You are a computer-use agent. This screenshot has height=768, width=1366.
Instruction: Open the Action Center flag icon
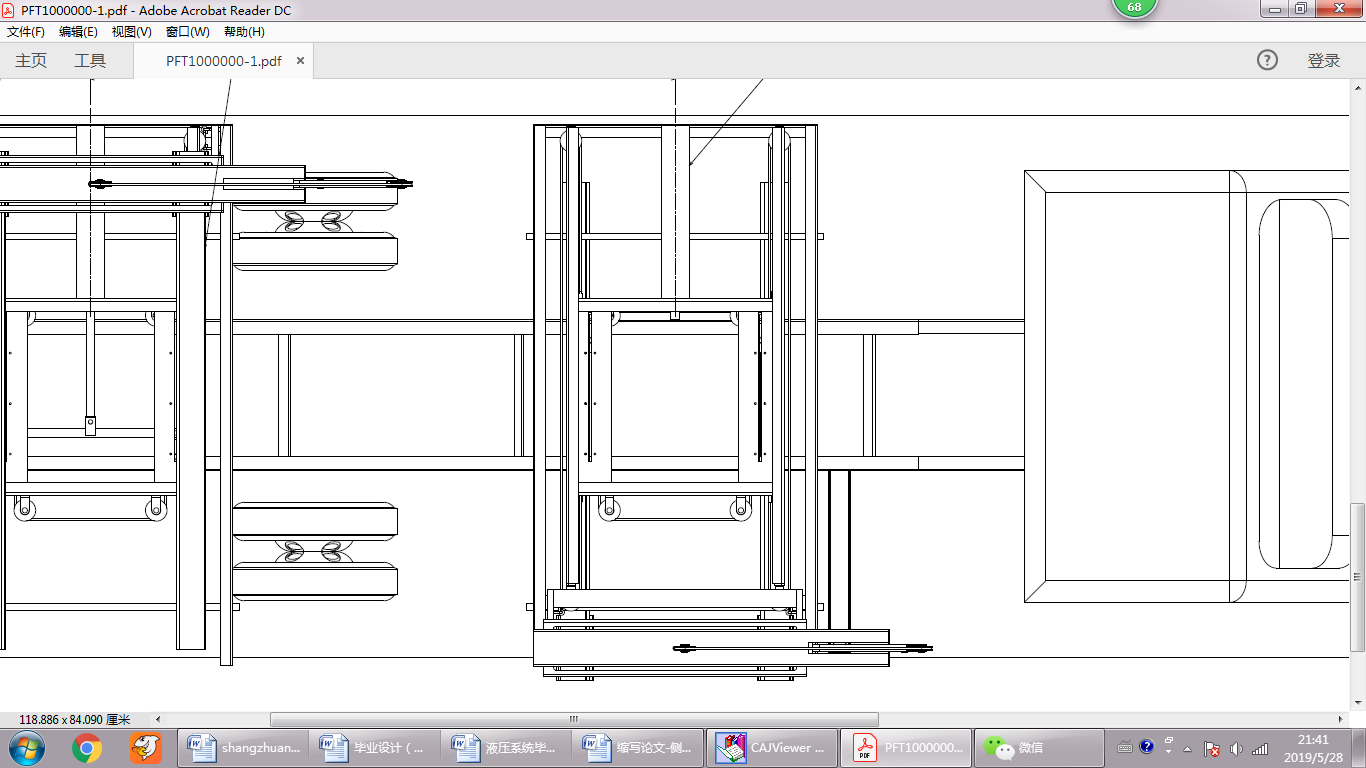(1211, 748)
